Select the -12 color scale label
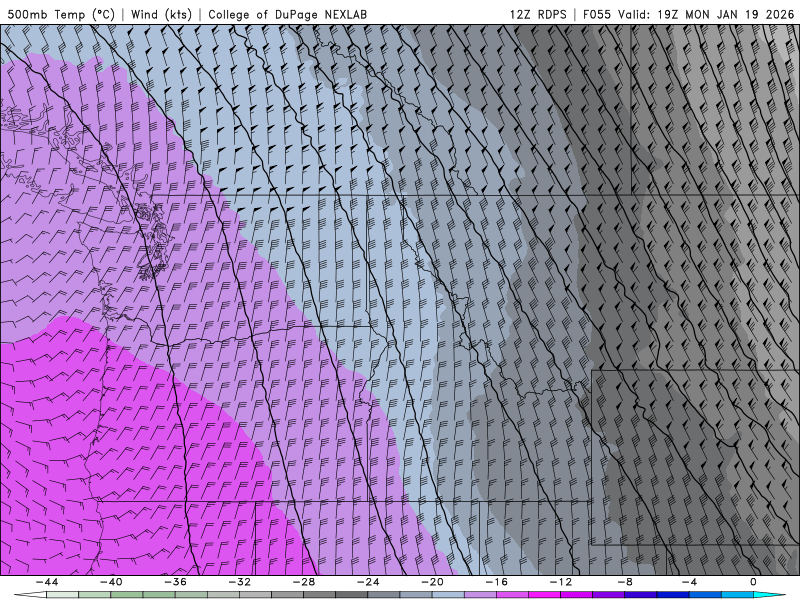 pos(561,582)
